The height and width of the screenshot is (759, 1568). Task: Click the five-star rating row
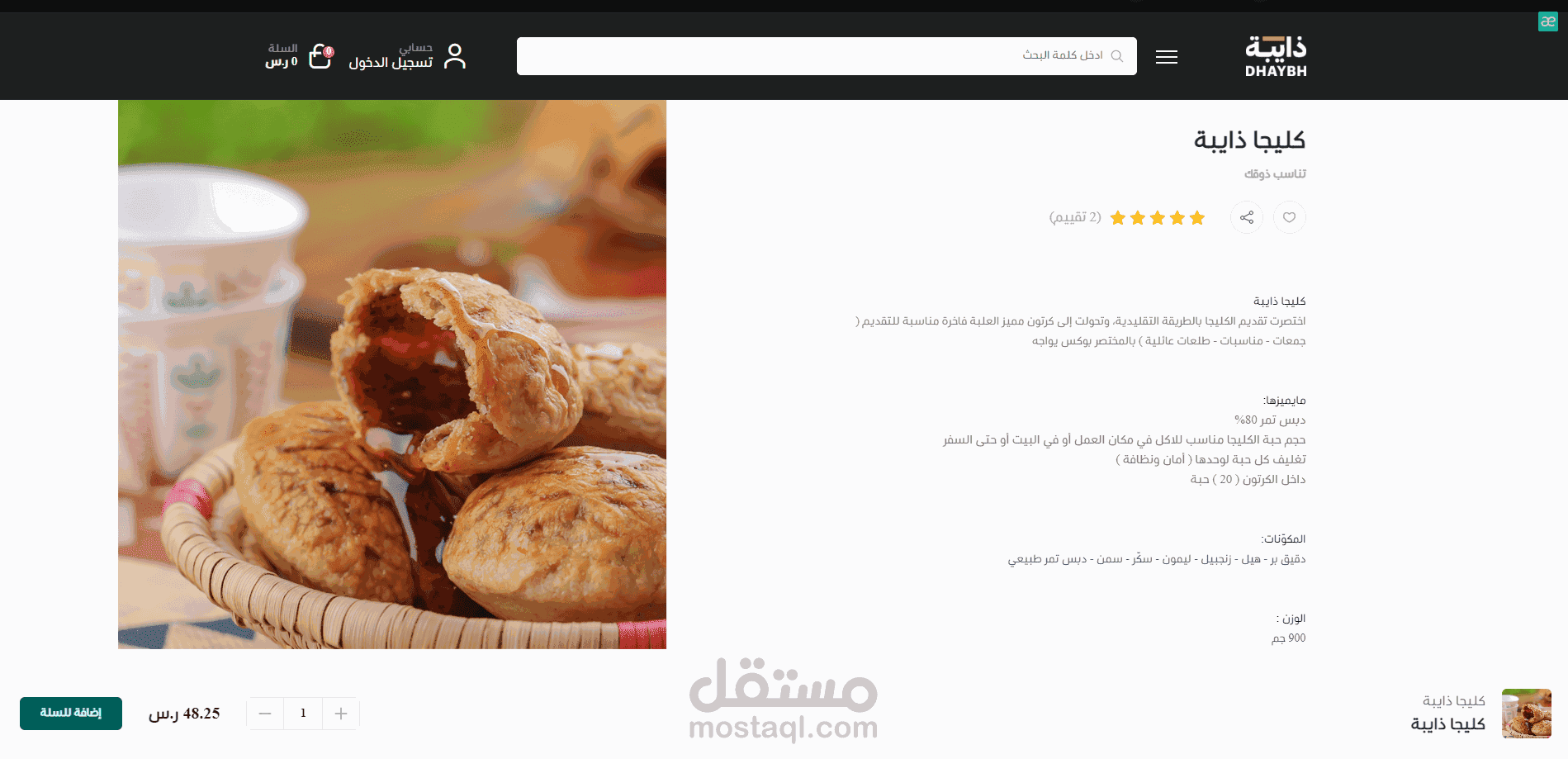click(1158, 218)
